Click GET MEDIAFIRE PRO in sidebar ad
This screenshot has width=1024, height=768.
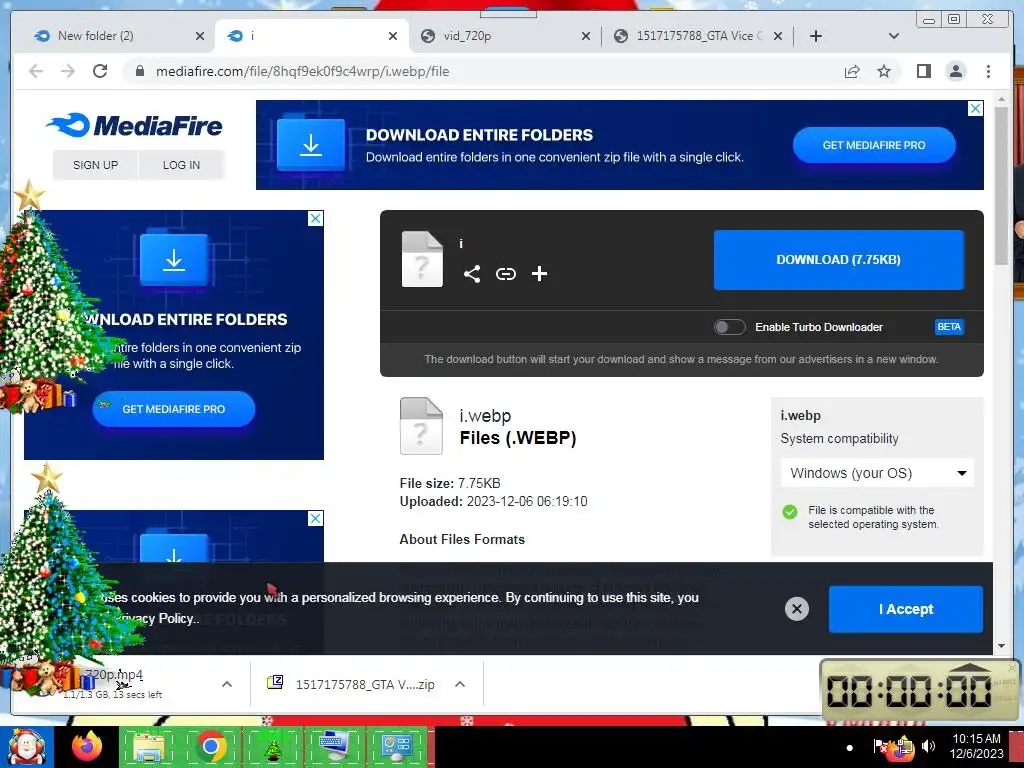174,409
